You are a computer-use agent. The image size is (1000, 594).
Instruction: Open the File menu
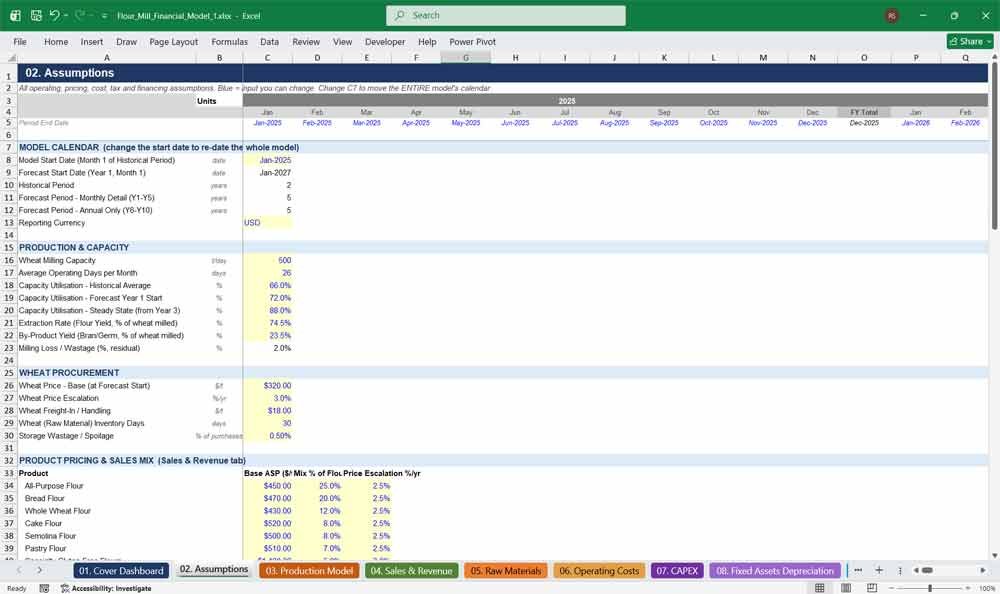20,41
